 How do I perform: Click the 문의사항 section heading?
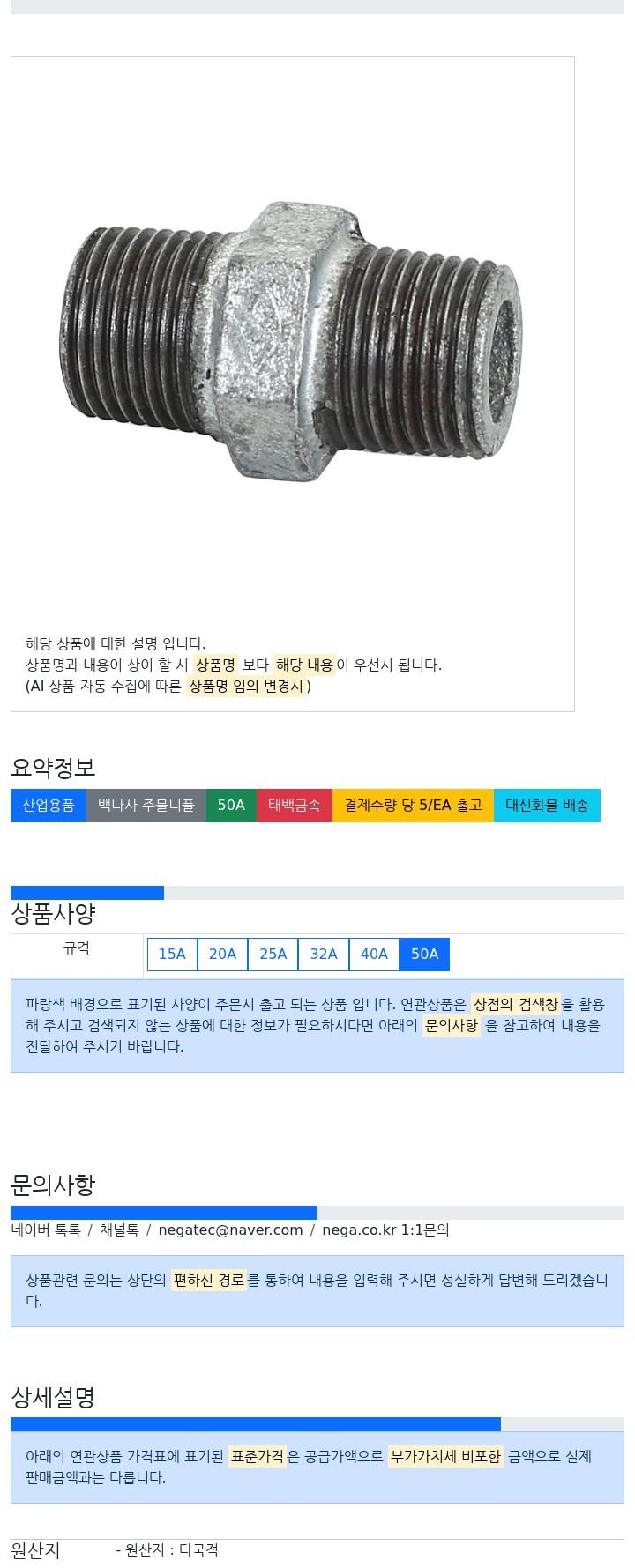[53, 1185]
